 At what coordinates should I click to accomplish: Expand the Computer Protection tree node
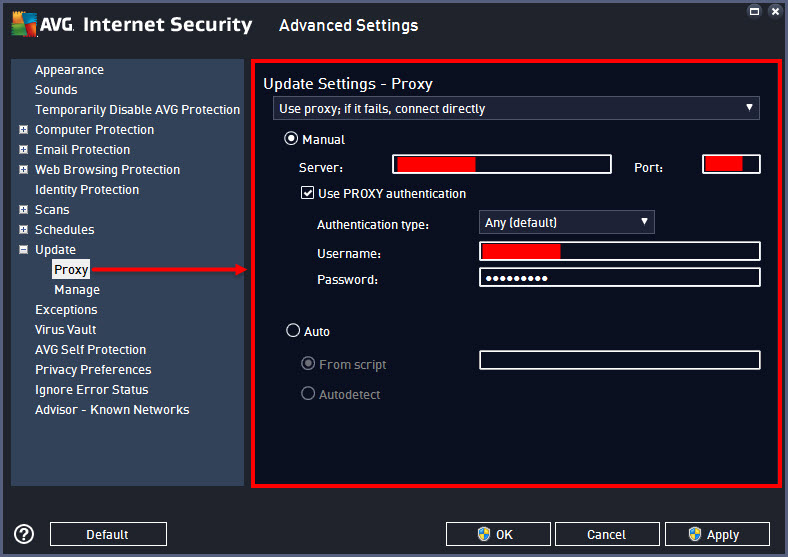coord(23,130)
